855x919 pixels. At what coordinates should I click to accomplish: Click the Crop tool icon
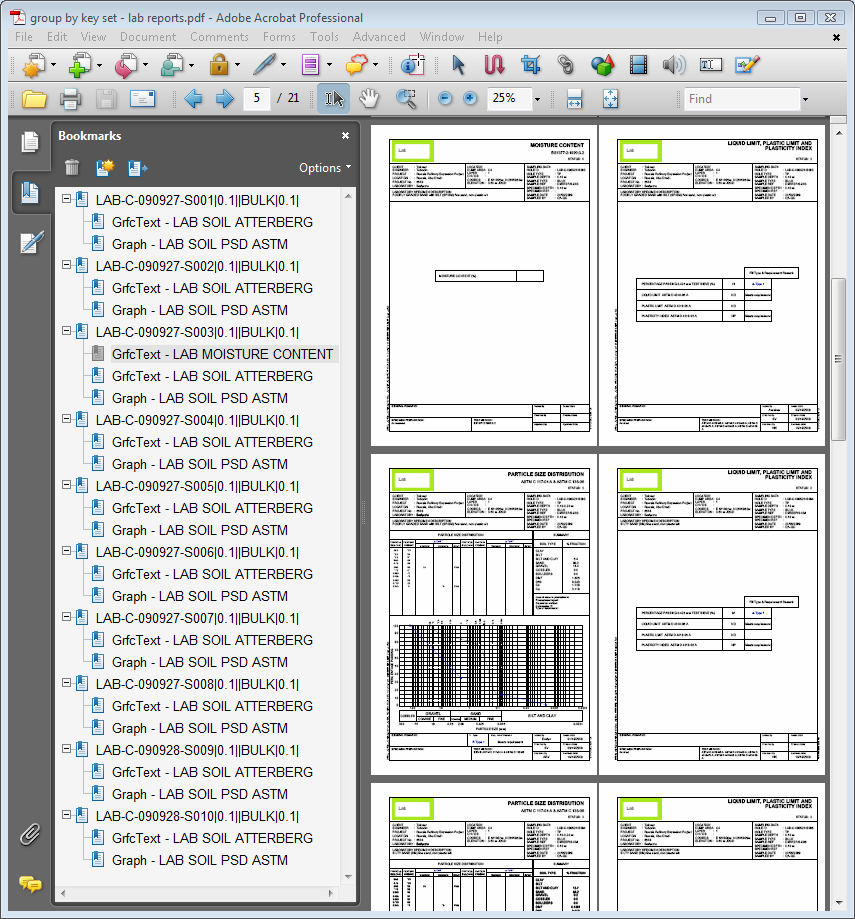click(x=530, y=66)
